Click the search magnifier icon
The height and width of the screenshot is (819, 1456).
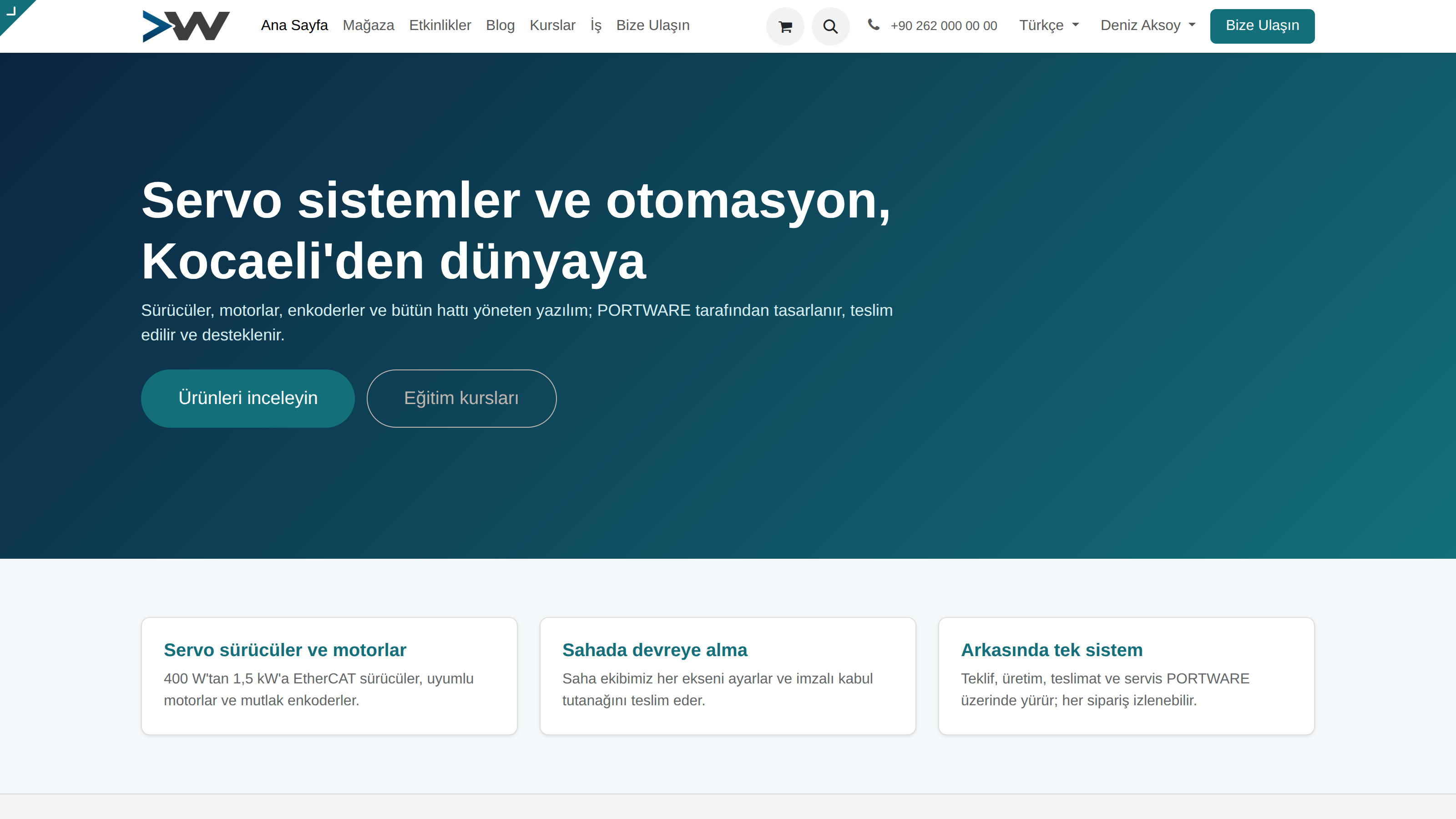[830, 26]
